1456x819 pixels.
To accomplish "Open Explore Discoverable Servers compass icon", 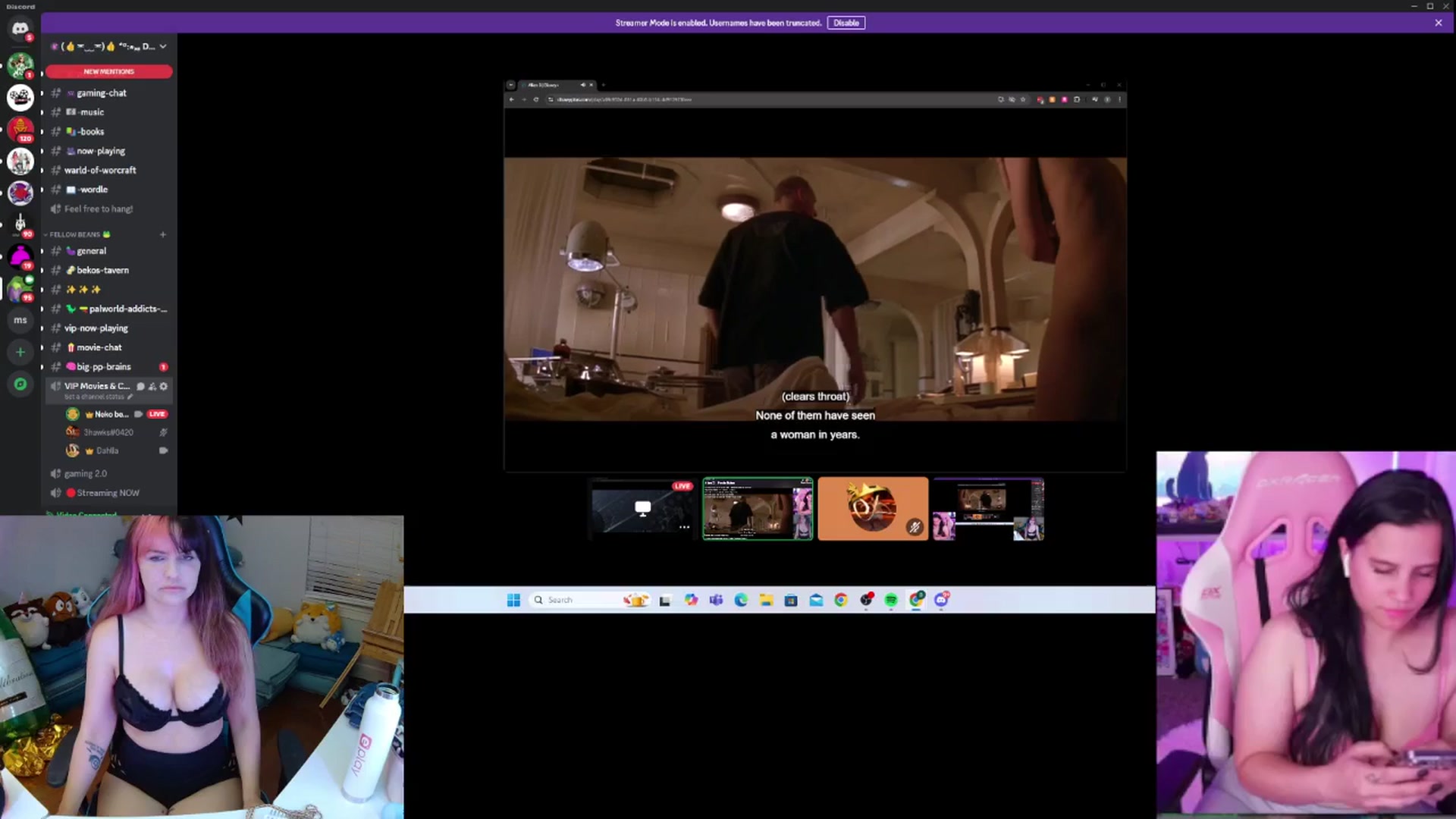I will pos(20,384).
